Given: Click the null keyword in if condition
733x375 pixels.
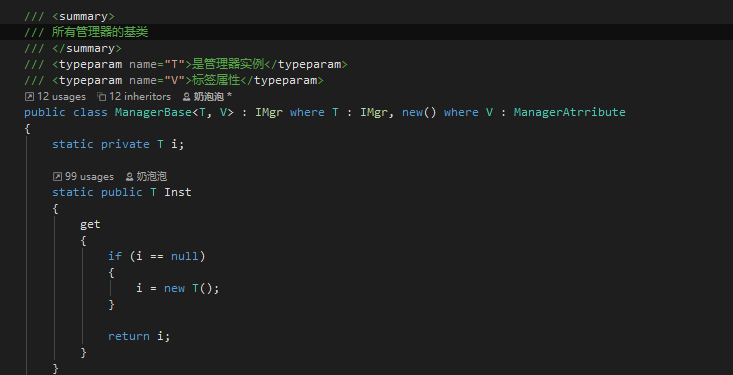Looking at the screenshot, I should pyautogui.click(x=185, y=256).
